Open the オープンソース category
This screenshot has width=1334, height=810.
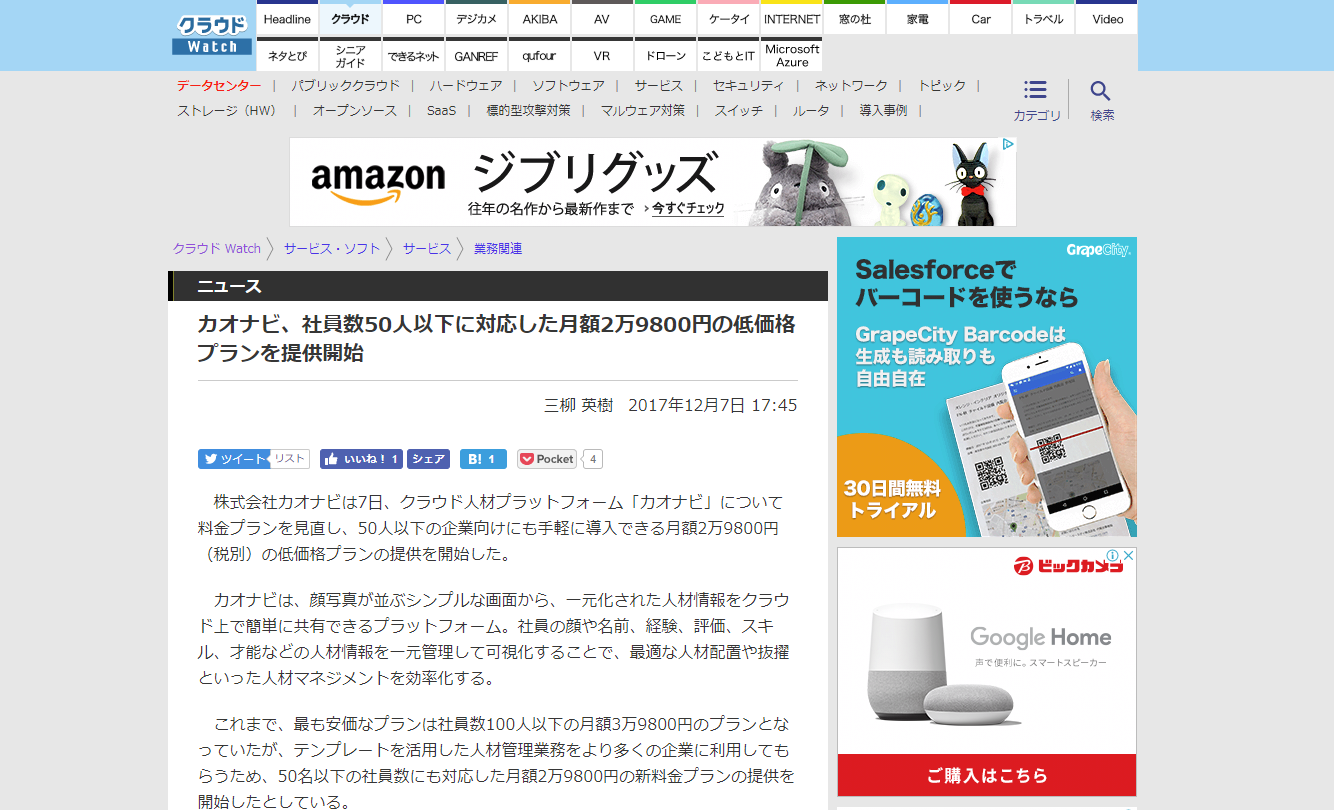coord(355,111)
